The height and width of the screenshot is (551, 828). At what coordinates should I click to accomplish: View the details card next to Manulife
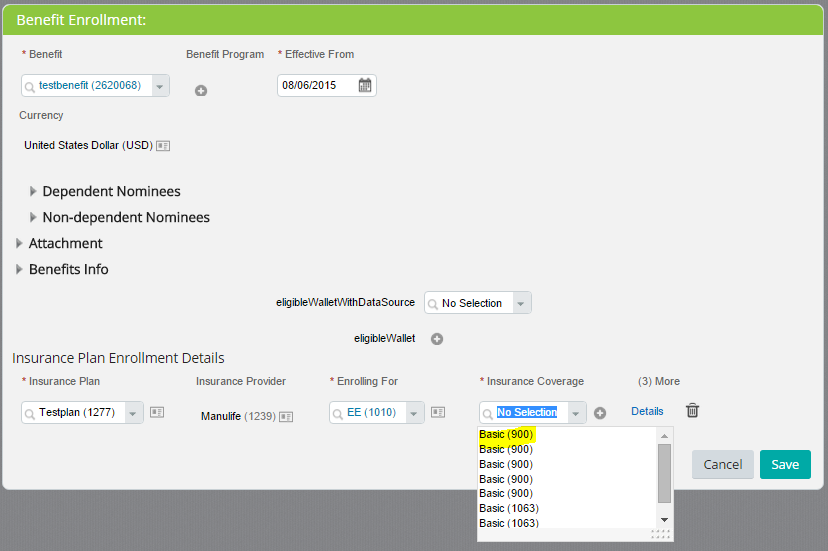(x=286, y=417)
